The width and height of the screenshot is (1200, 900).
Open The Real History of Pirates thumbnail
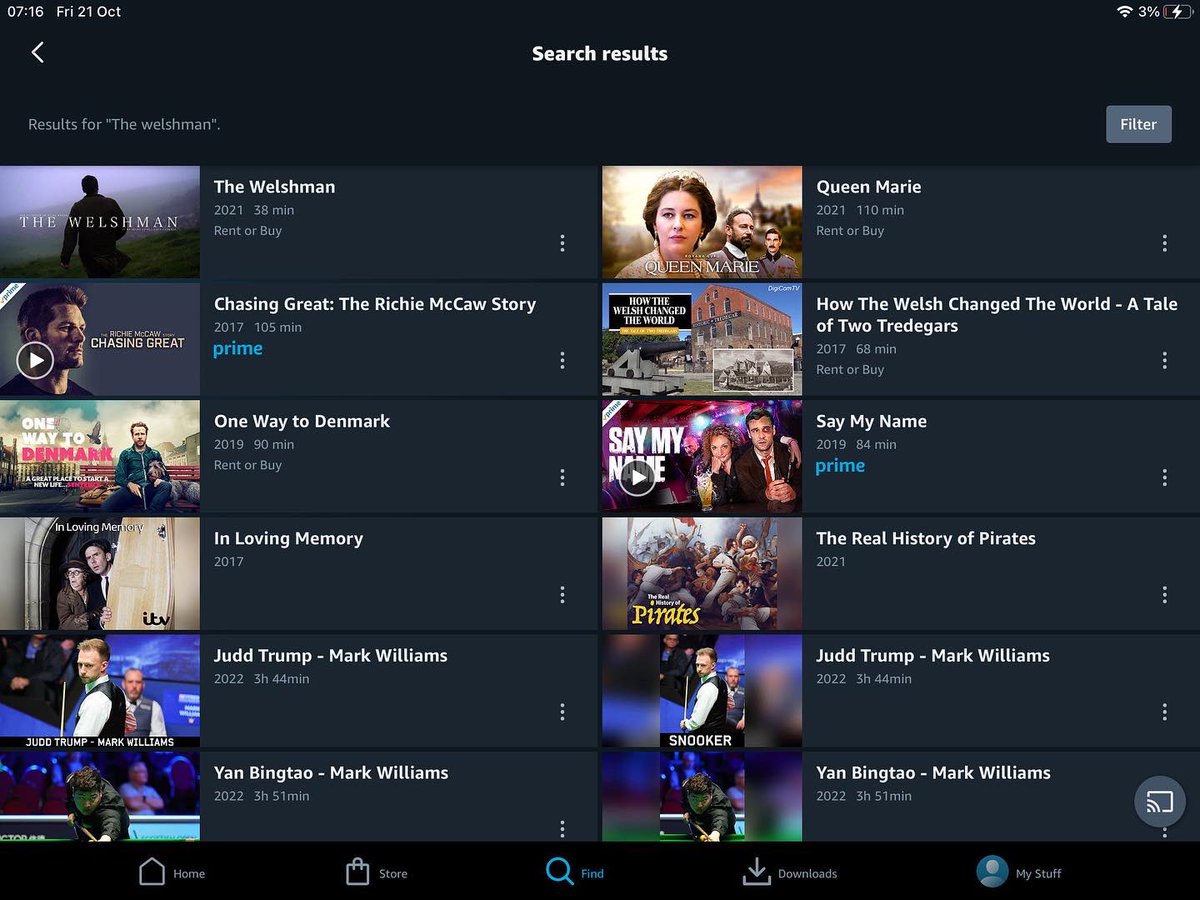click(x=702, y=573)
